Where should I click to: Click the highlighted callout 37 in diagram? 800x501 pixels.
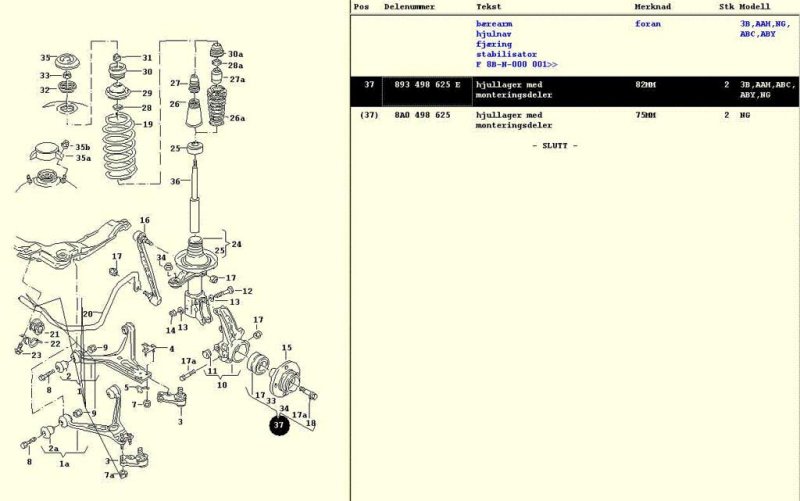point(279,425)
